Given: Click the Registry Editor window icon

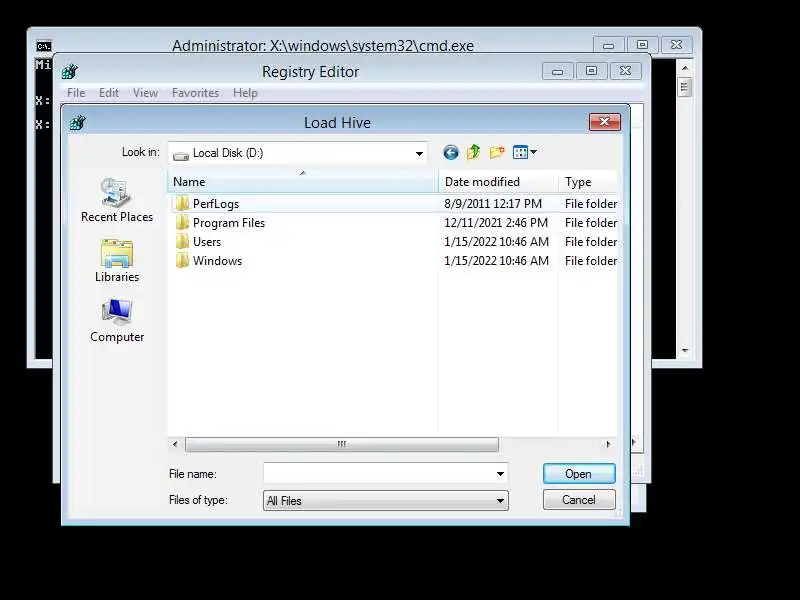Looking at the screenshot, I should (x=70, y=71).
